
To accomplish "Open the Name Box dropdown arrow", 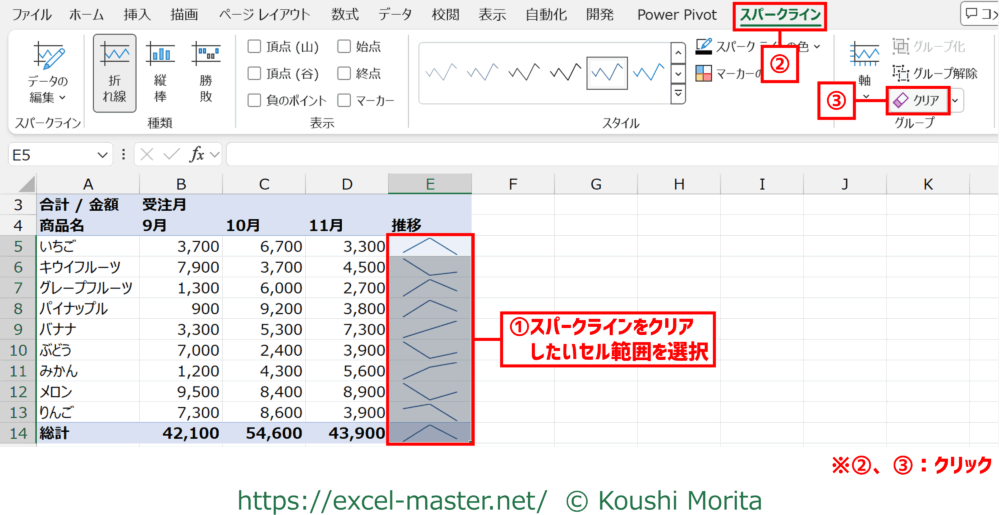I will pos(102,155).
